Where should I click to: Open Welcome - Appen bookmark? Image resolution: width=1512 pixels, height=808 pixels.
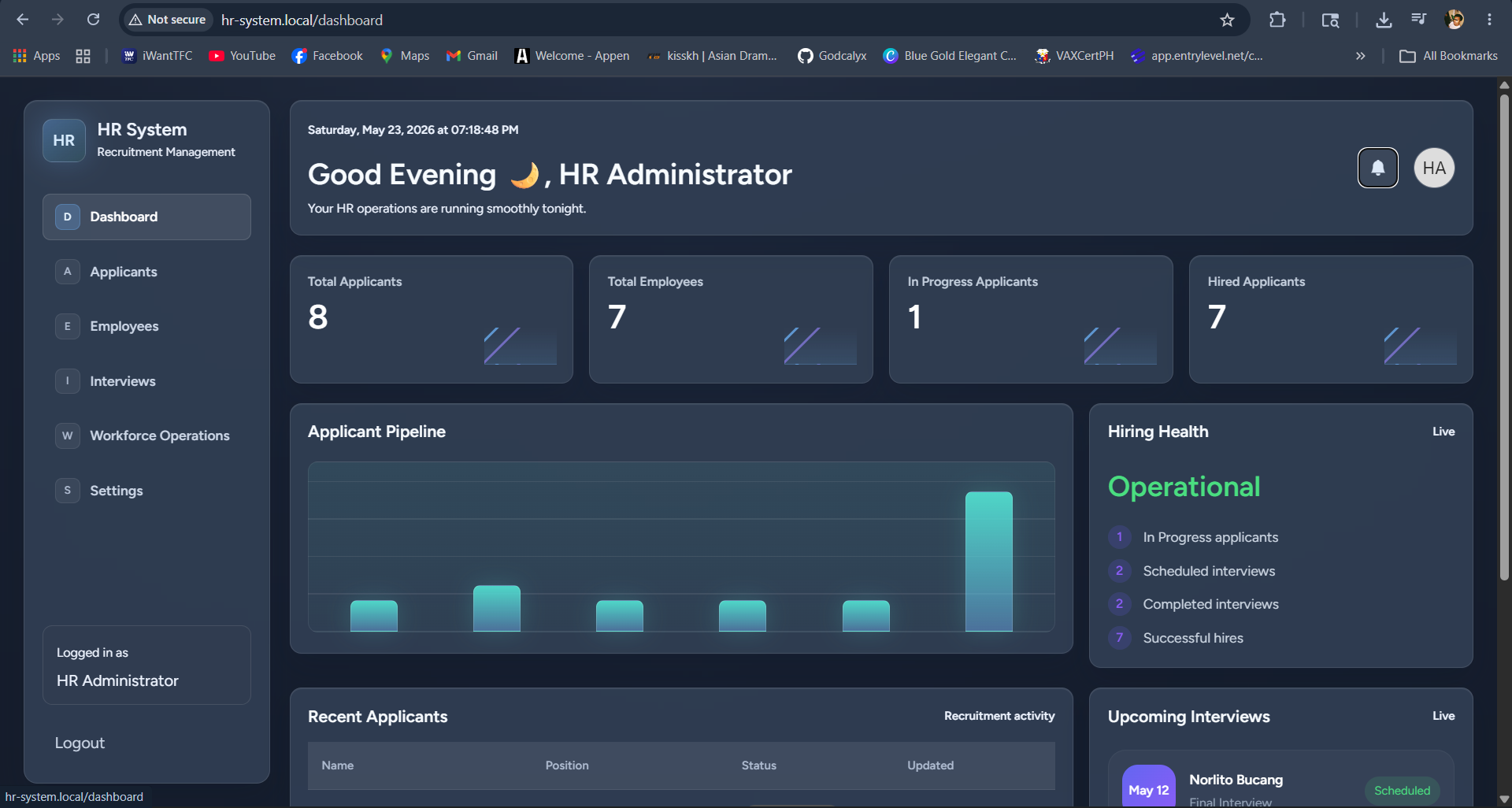click(x=572, y=56)
